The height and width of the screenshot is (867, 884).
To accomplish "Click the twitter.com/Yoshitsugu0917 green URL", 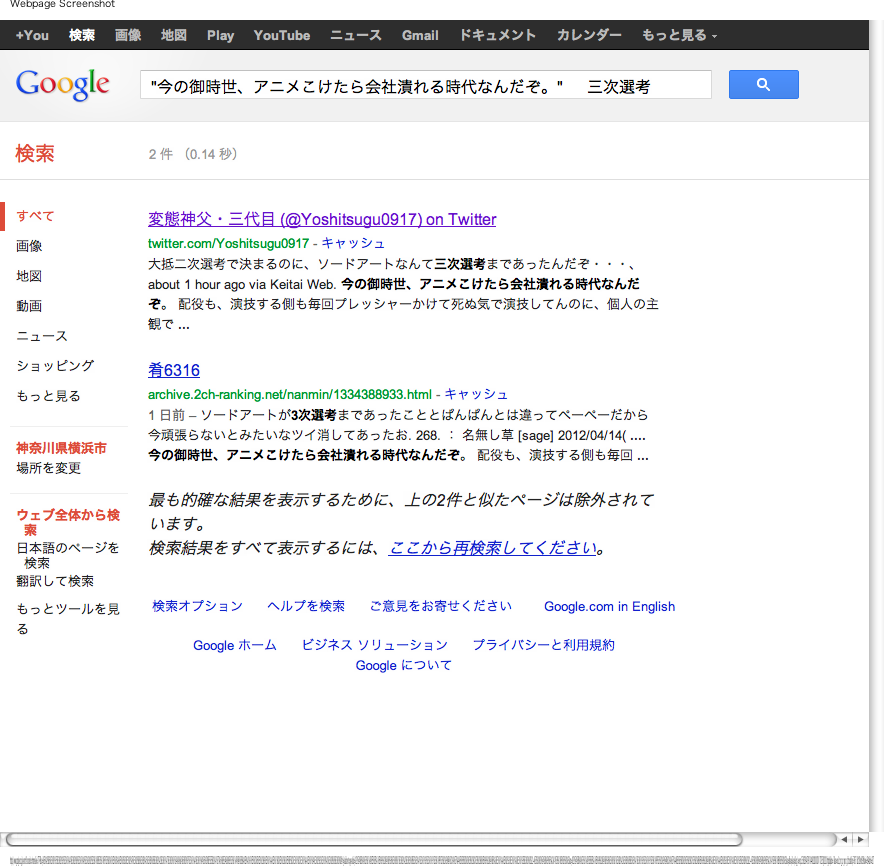I will [228, 244].
